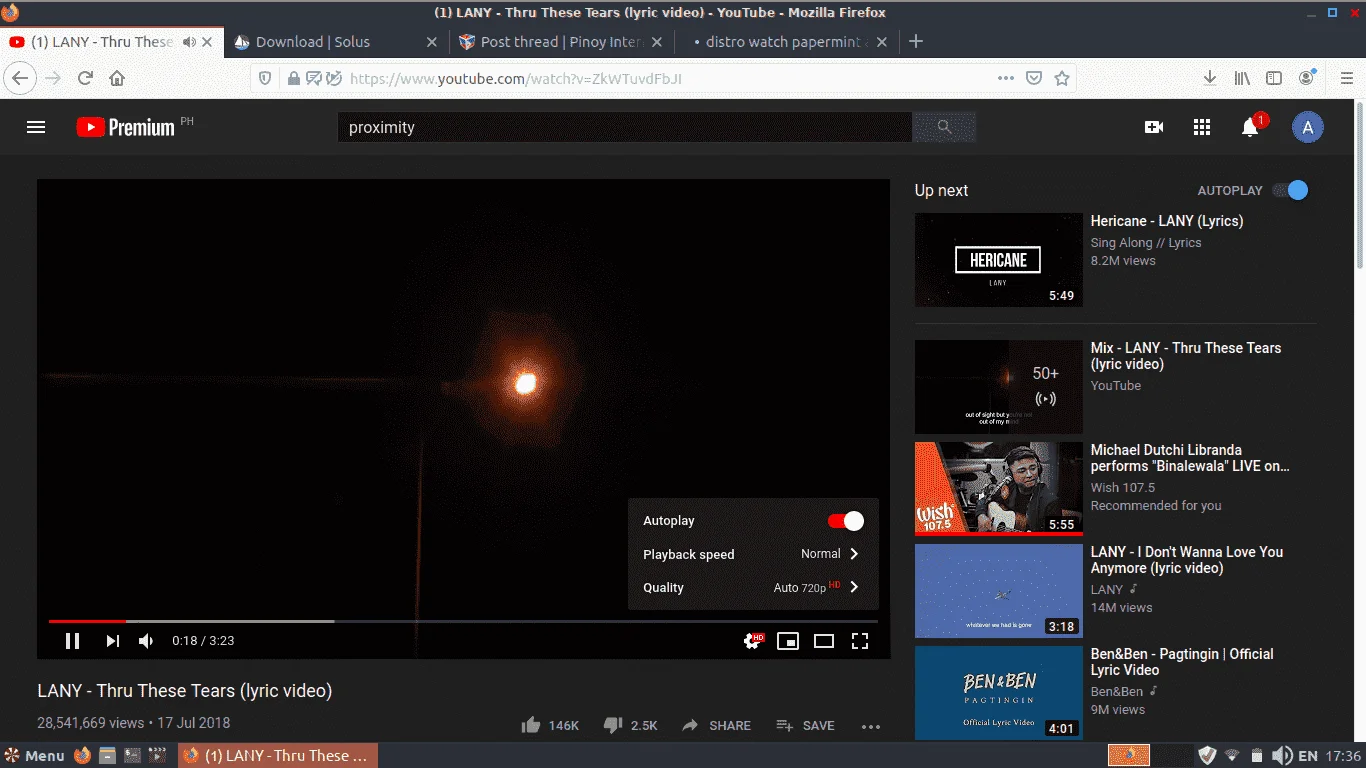
Task: Click the proximity search field
Action: coord(625,127)
